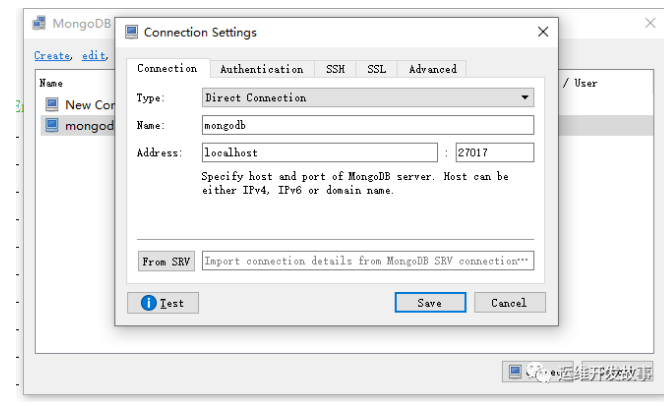The image size is (664, 406).
Task: Select the New Connection row icon
Action: (52, 104)
